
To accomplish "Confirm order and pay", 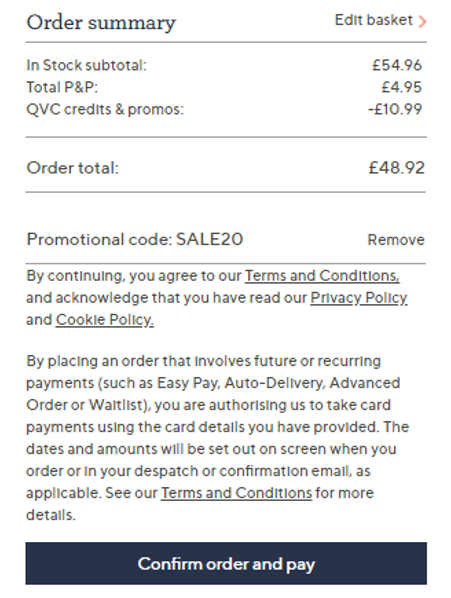I will pyautogui.click(x=226, y=563).
